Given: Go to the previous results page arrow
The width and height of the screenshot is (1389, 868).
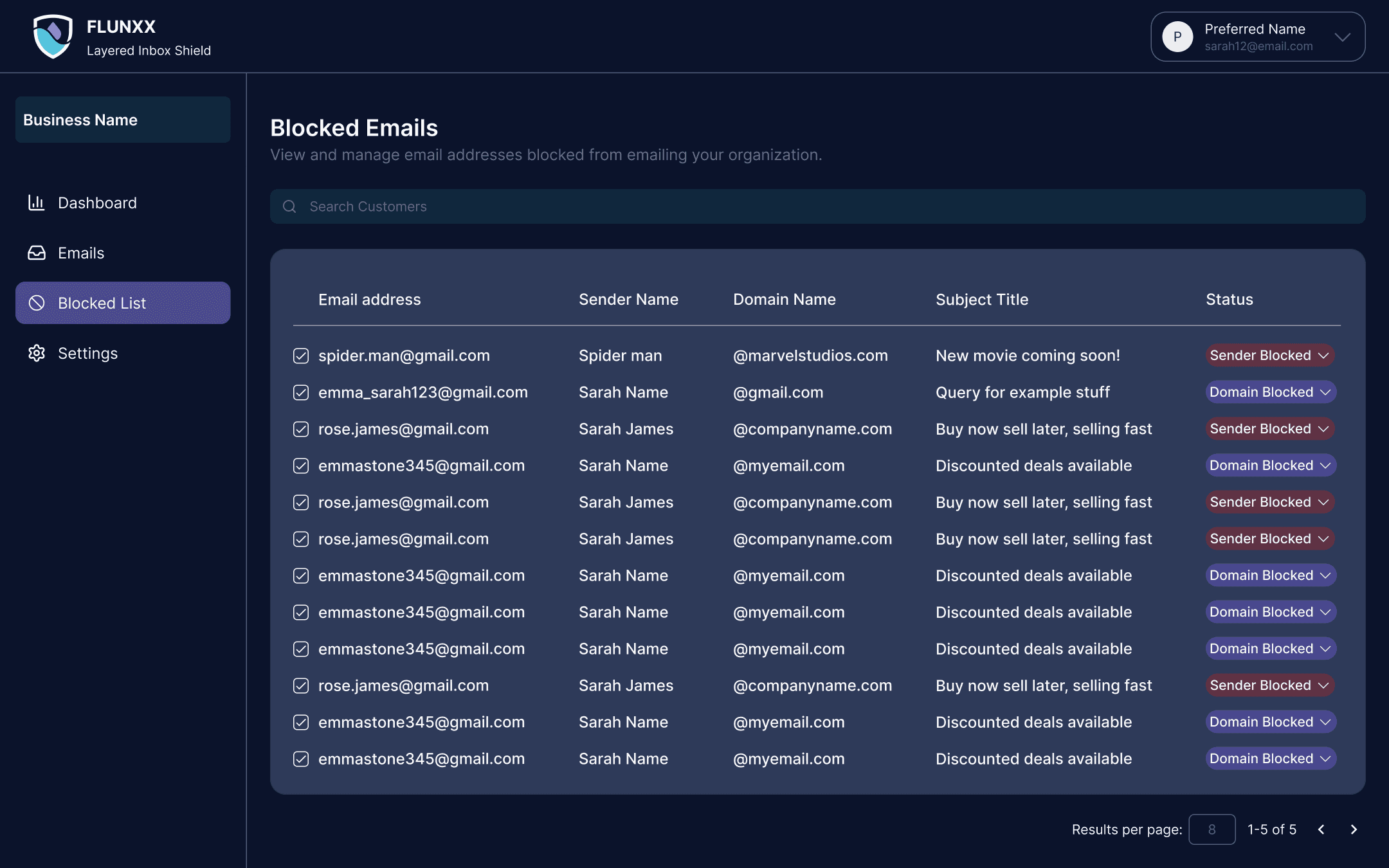Looking at the screenshot, I should pos(1321,829).
